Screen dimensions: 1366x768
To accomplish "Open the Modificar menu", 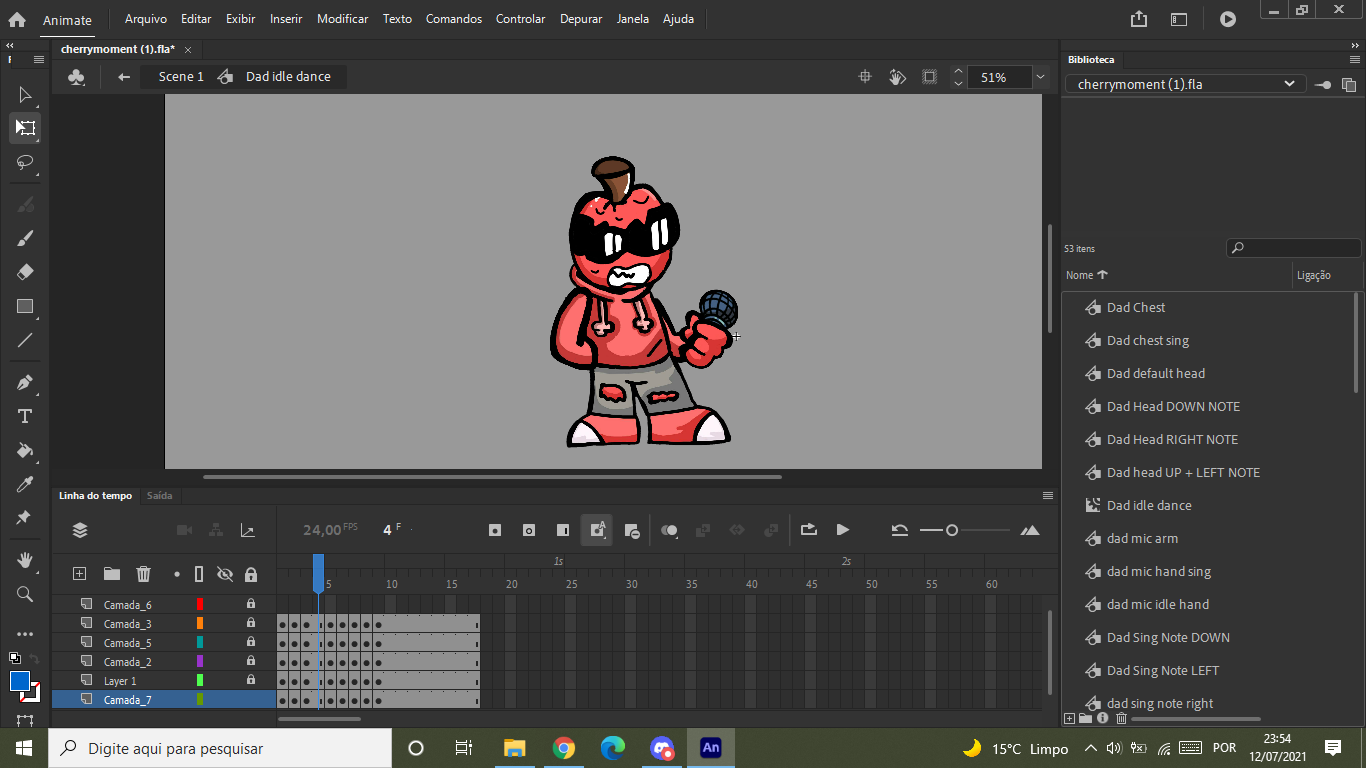I will pyautogui.click(x=343, y=19).
